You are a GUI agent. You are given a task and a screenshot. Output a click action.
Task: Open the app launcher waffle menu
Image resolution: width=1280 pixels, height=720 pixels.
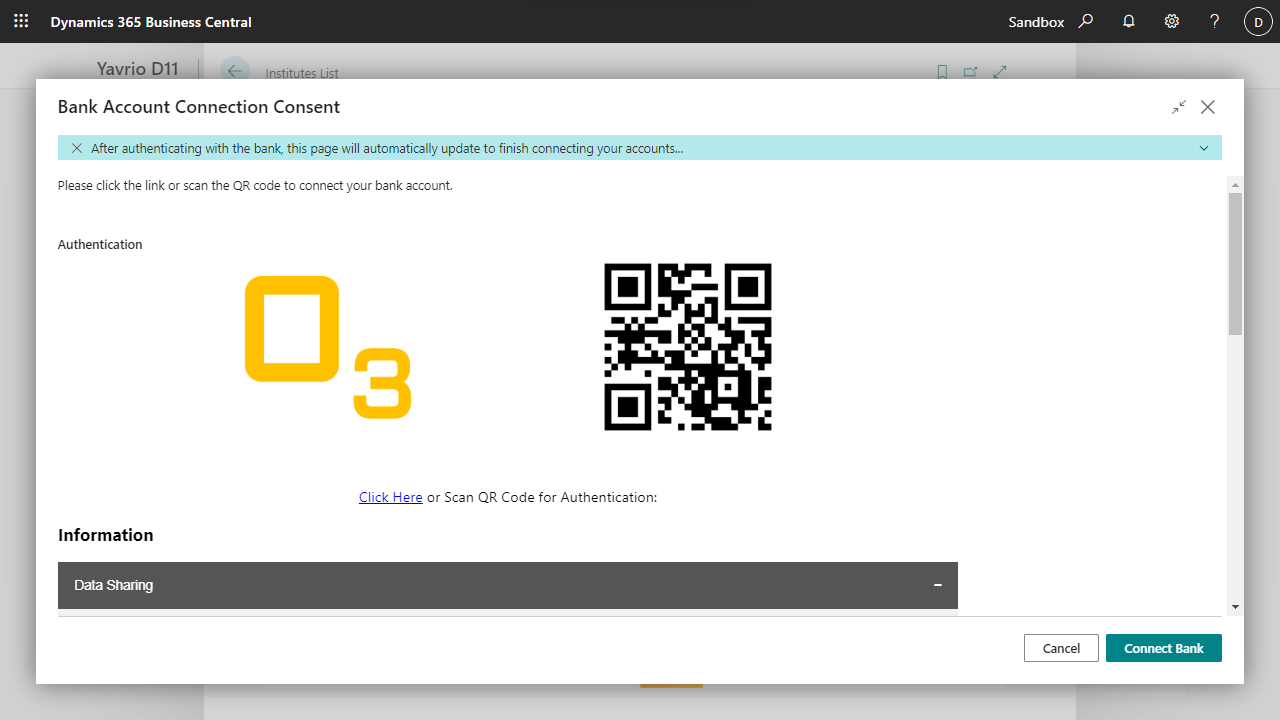tap(21, 21)
